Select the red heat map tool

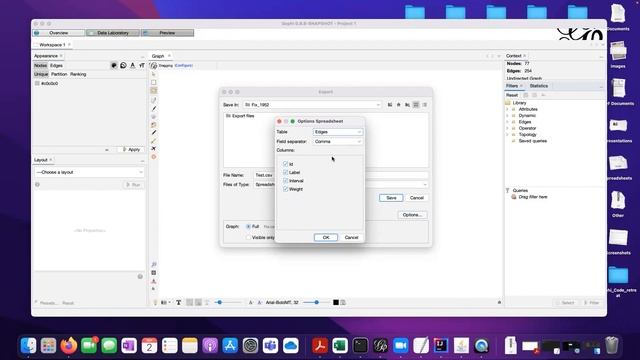click(x=154, y=157)
